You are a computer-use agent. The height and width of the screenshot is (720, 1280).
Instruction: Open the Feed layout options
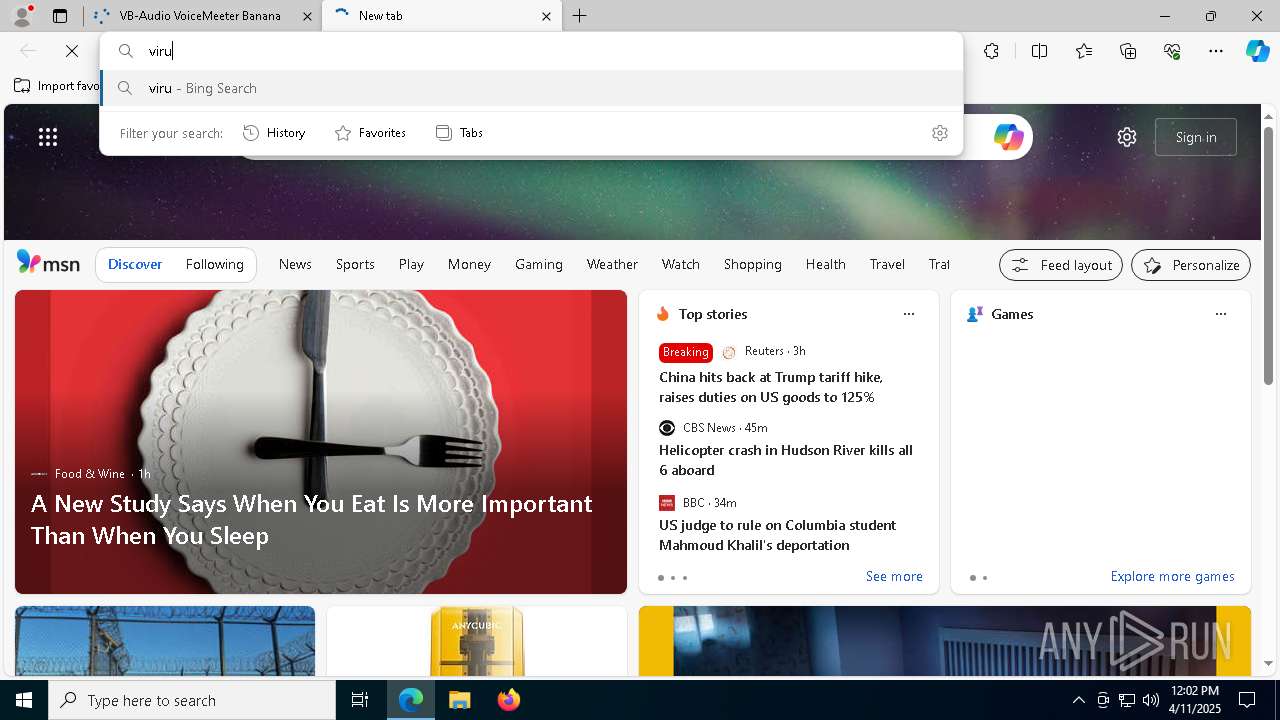[1061, 265]
